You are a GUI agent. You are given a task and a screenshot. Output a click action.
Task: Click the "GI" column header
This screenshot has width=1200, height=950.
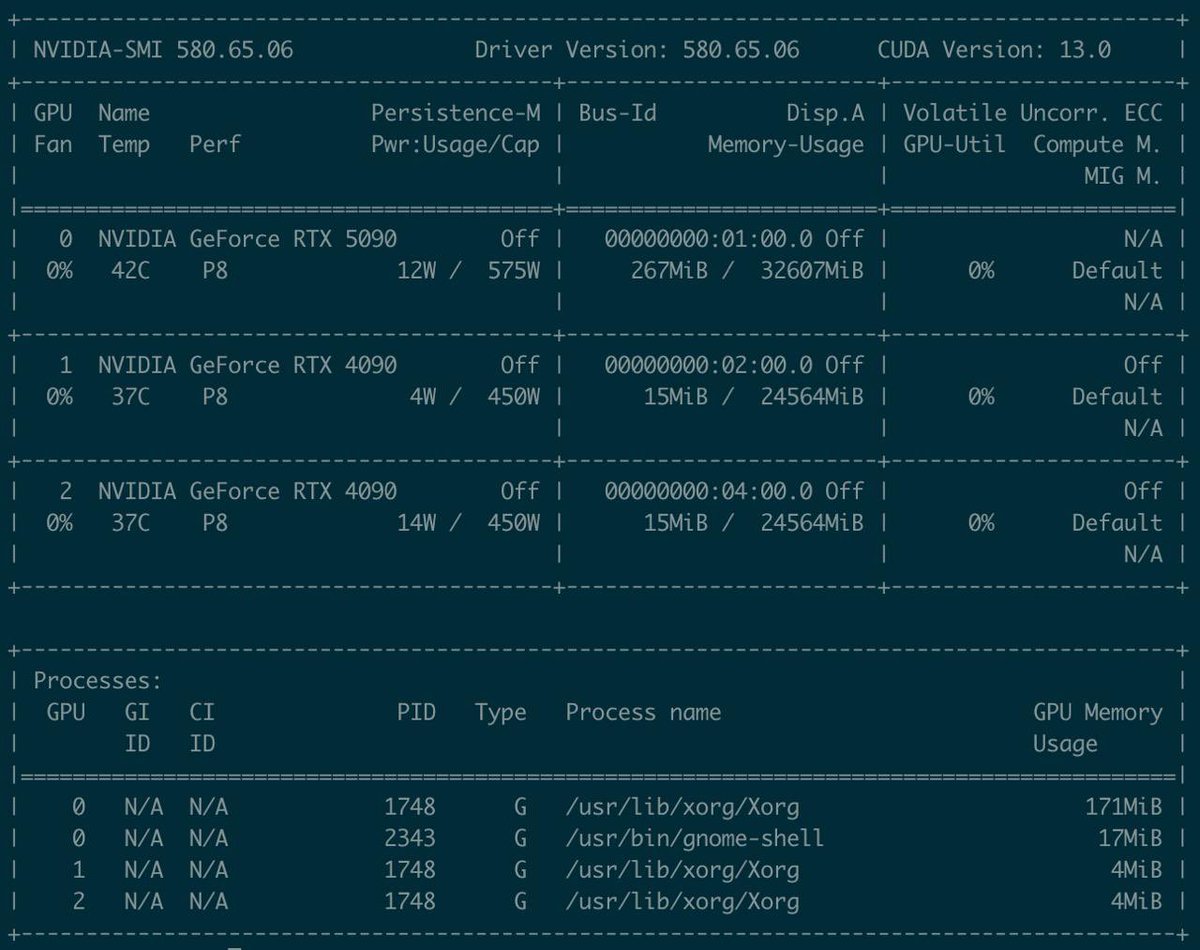pos(137,713)
